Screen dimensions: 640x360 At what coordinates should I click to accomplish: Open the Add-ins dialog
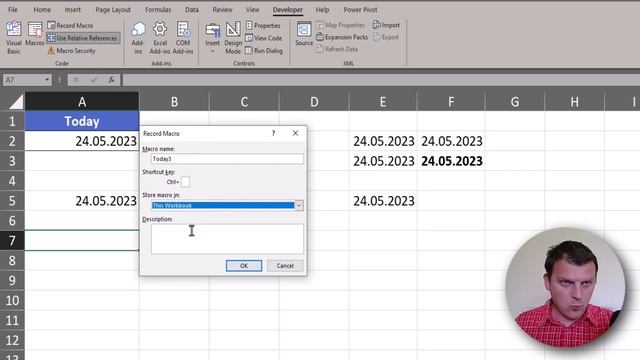[138, 38]
